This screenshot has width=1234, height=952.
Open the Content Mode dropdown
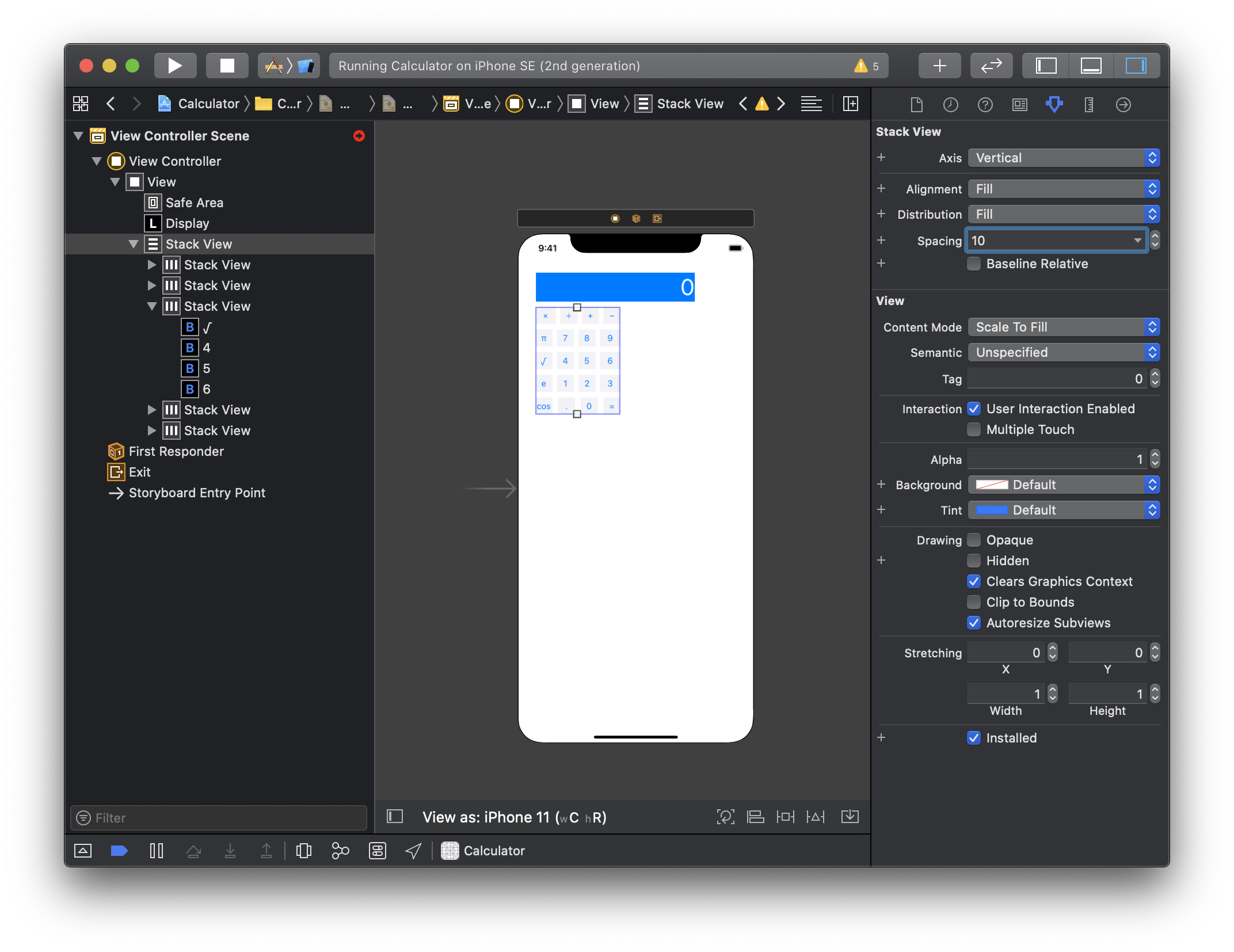1063,327
